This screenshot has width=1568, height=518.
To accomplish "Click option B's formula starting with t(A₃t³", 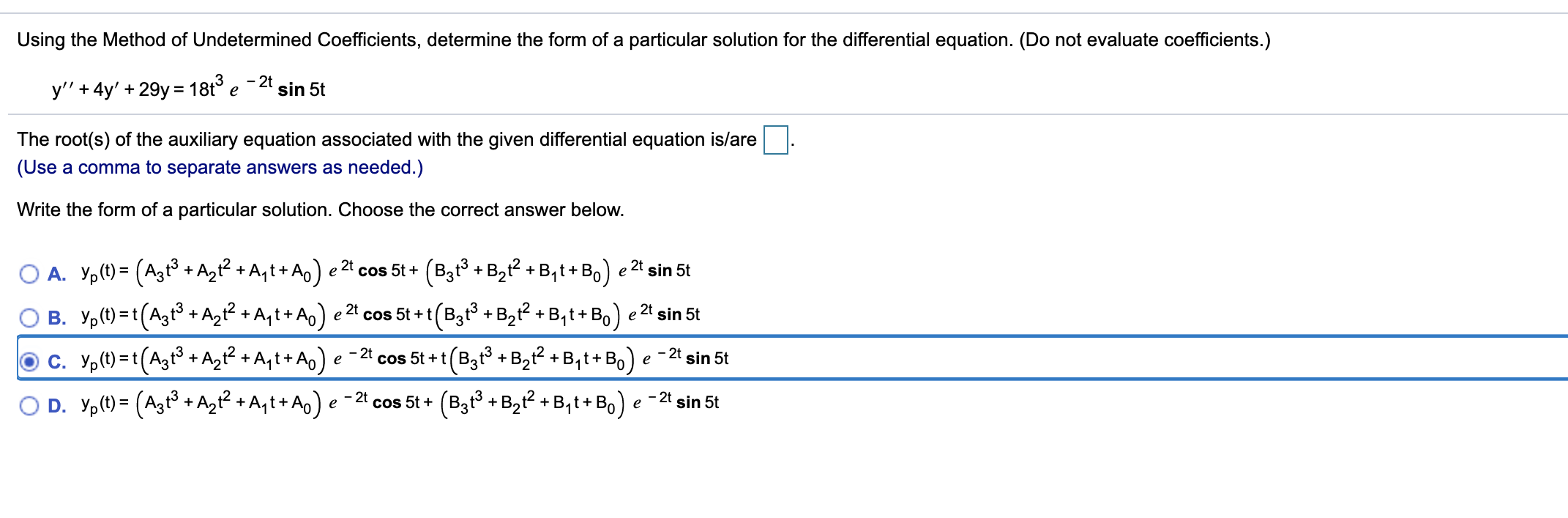I will tap(390, 315).
